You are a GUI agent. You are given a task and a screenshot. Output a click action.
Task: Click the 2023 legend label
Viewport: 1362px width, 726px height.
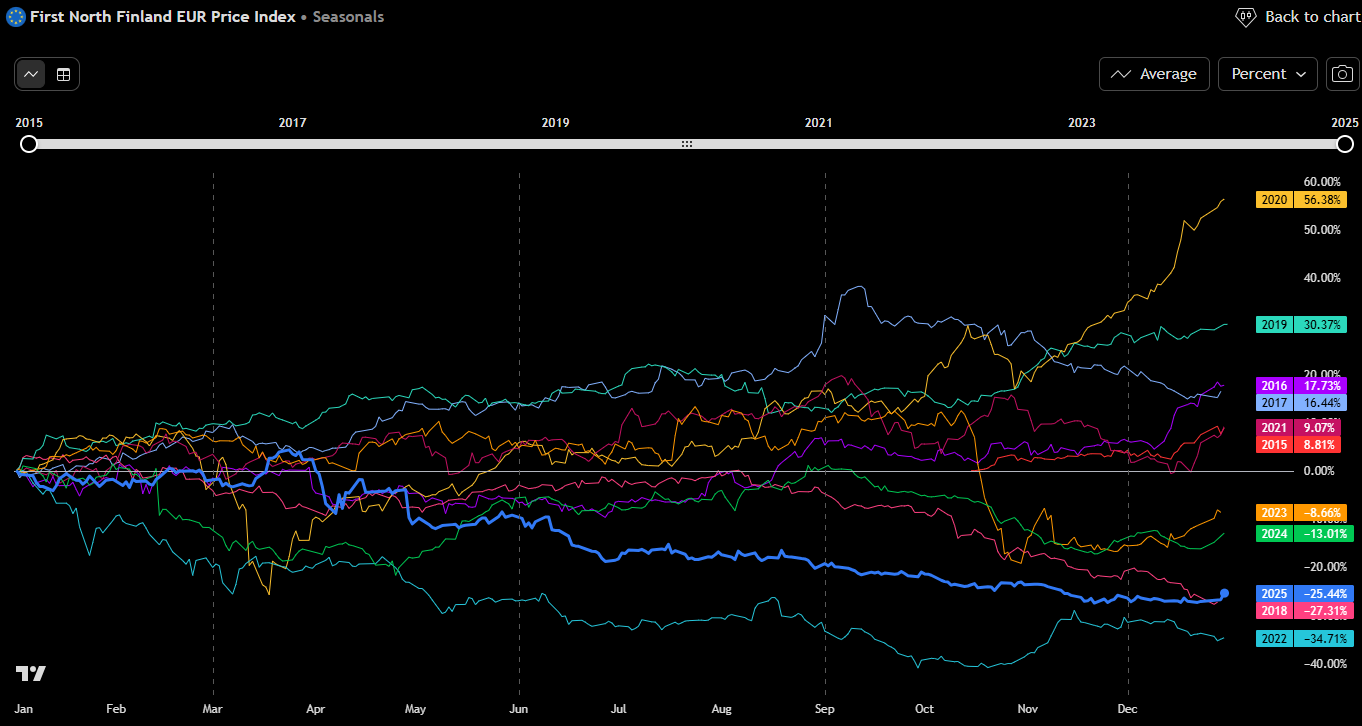1274,512
